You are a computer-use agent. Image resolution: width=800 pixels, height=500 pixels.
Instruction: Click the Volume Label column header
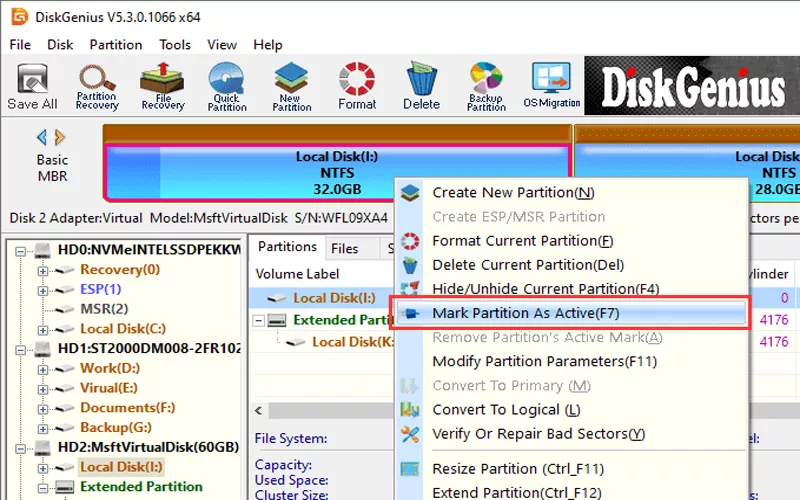(297, 274)
